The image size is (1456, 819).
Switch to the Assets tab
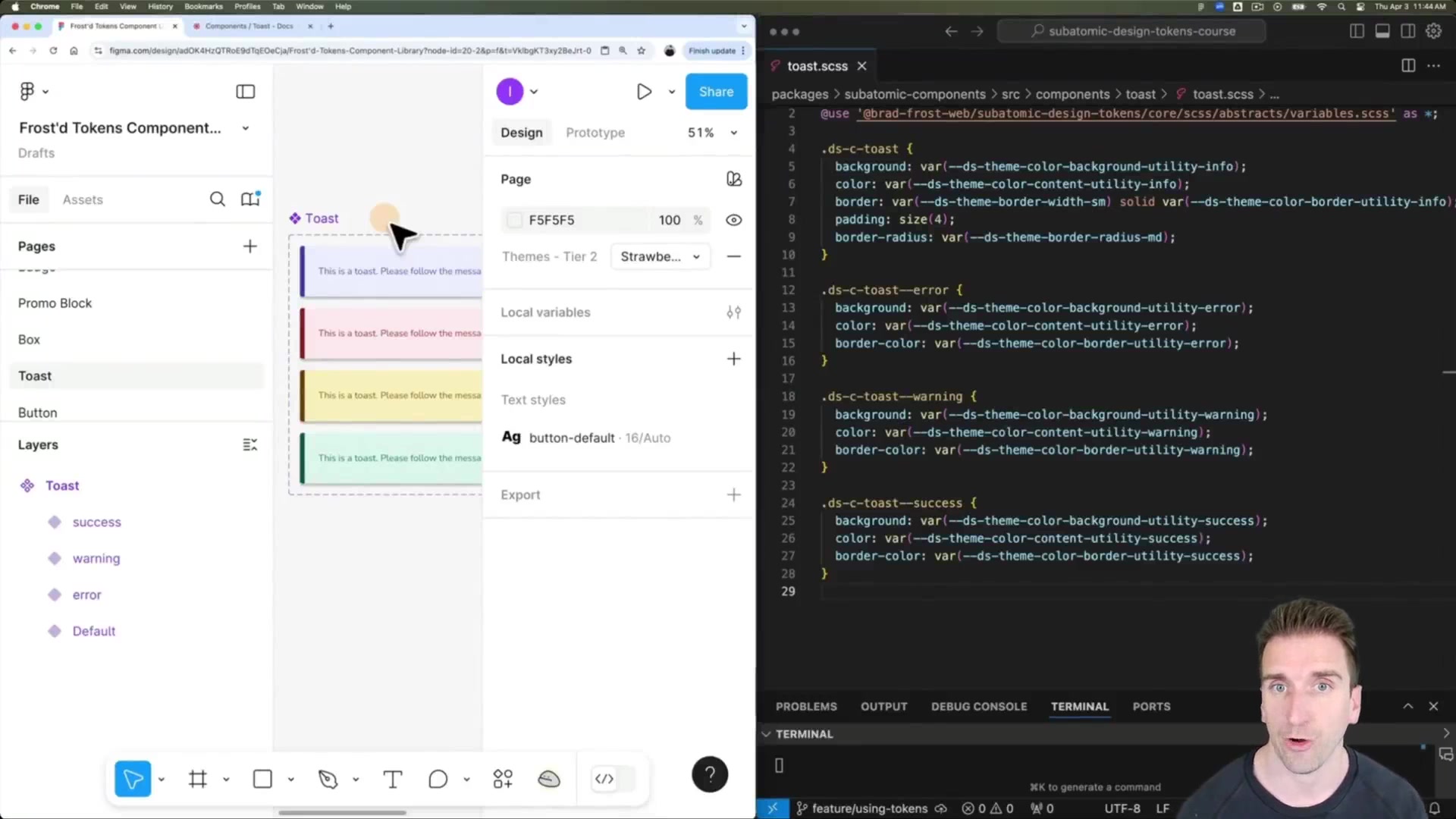click(83, 199)
